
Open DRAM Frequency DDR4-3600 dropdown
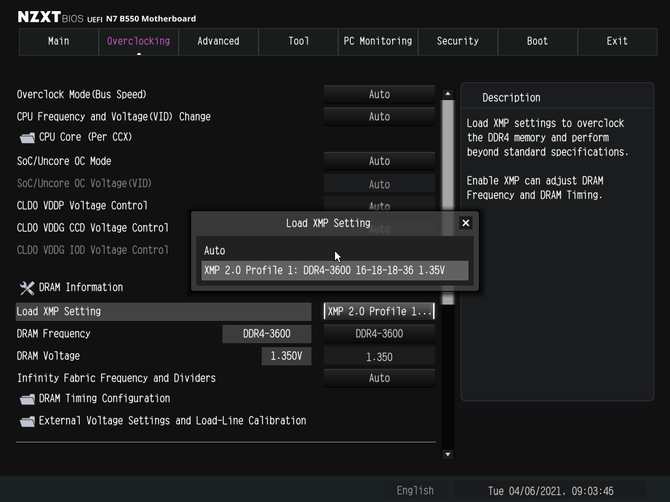point(379,334)
